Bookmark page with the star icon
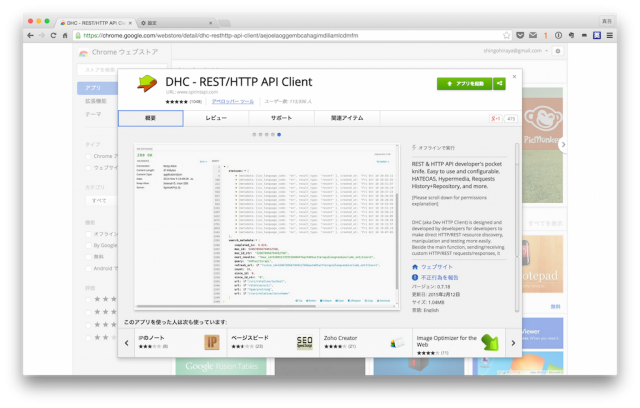640x408 pixels. [507, 35]
